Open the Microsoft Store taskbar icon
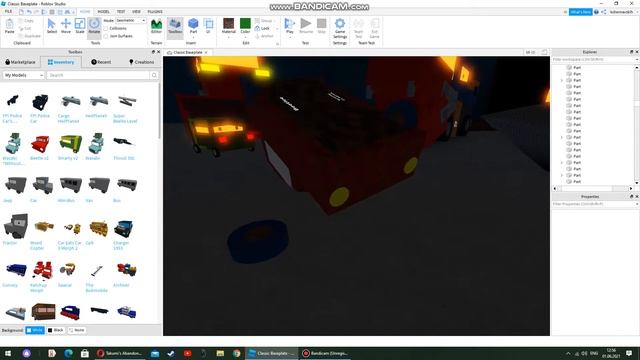 coord(85,353)
